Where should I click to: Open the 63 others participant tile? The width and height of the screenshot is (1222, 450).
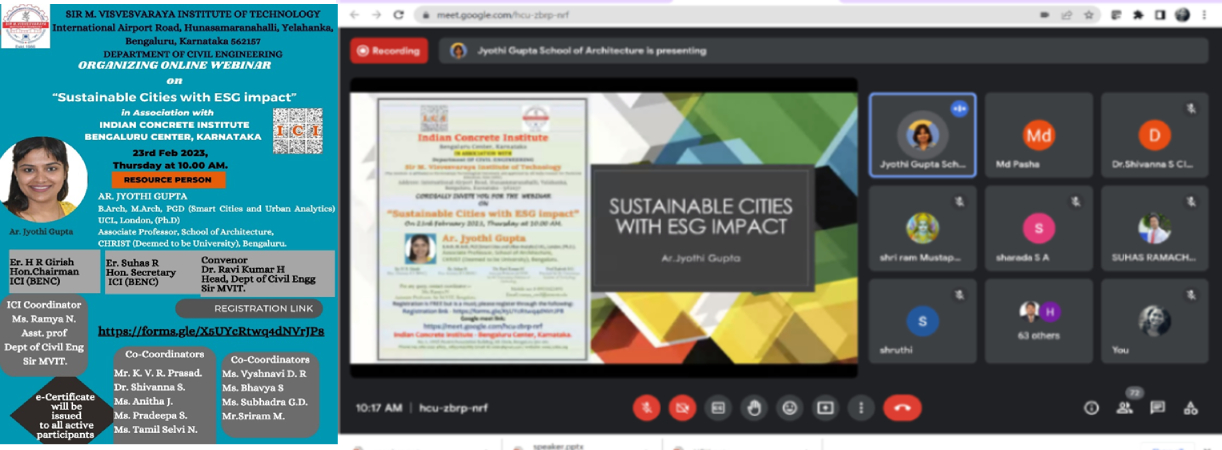(1039, 321)
